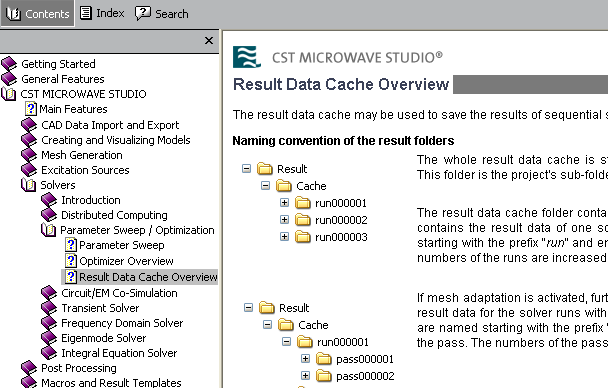Click the Macros and Result Templates book icon
This screenshot has height=388, width=608.
[29, 383]
